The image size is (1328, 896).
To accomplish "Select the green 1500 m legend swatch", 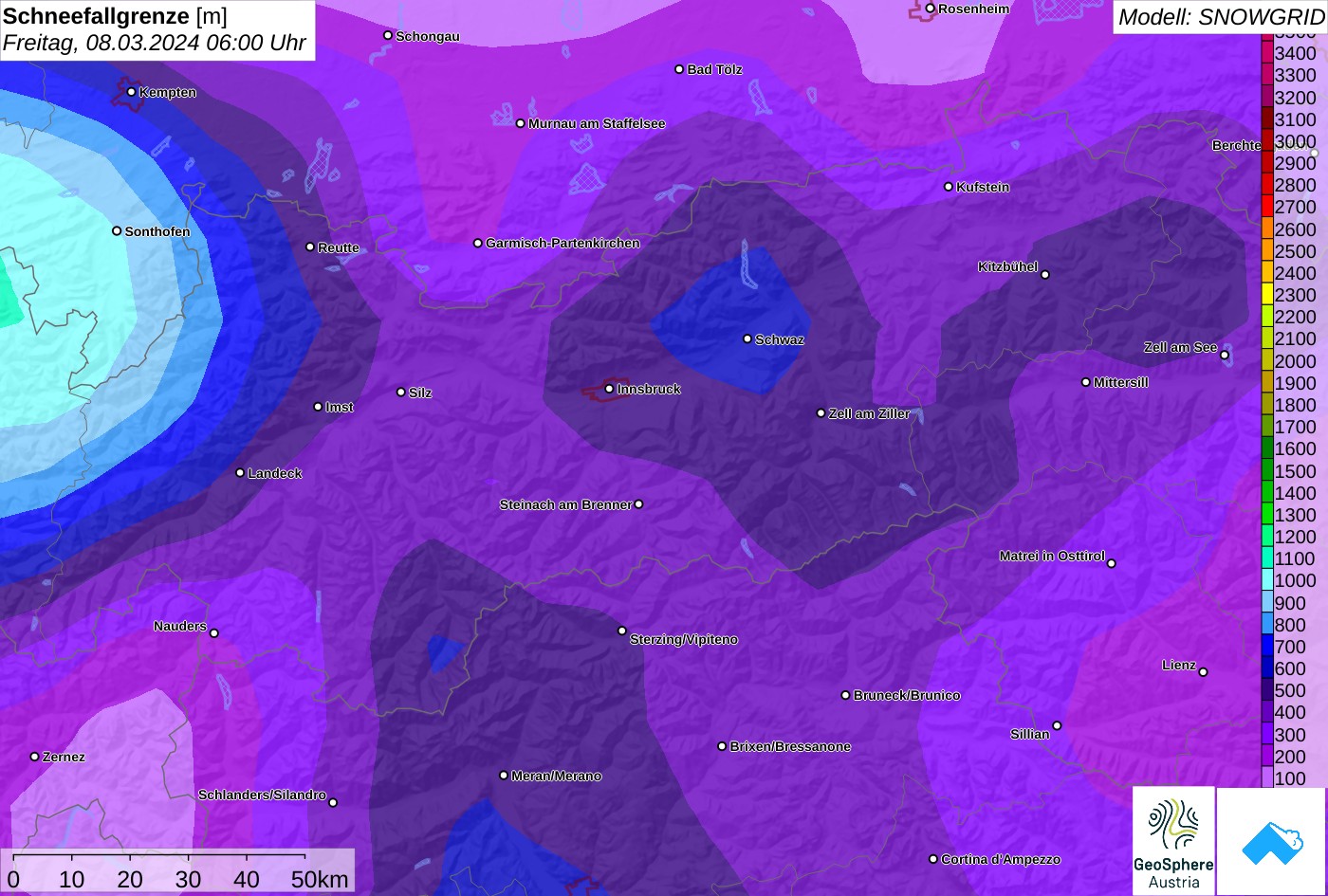I will pyautogui.click(x=1267, y=471).
